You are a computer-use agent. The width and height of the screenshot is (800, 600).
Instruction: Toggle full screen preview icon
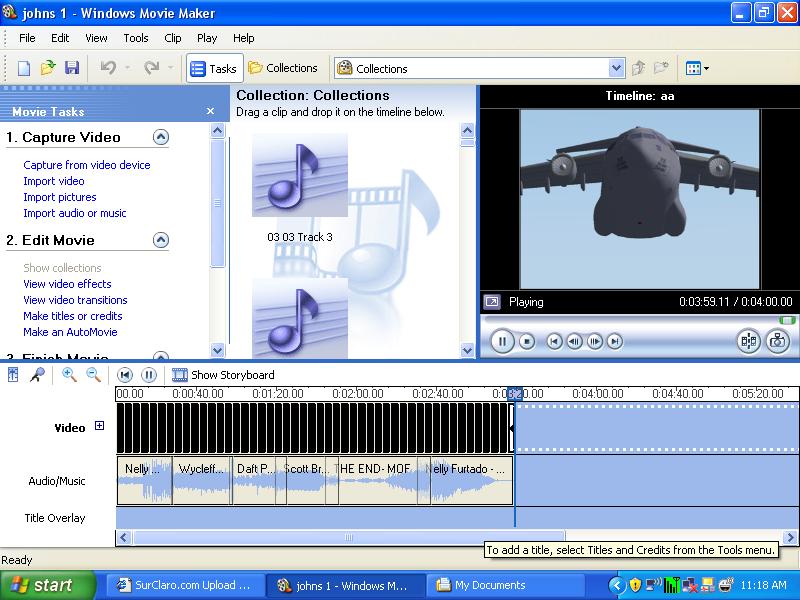tap(492, 302)
